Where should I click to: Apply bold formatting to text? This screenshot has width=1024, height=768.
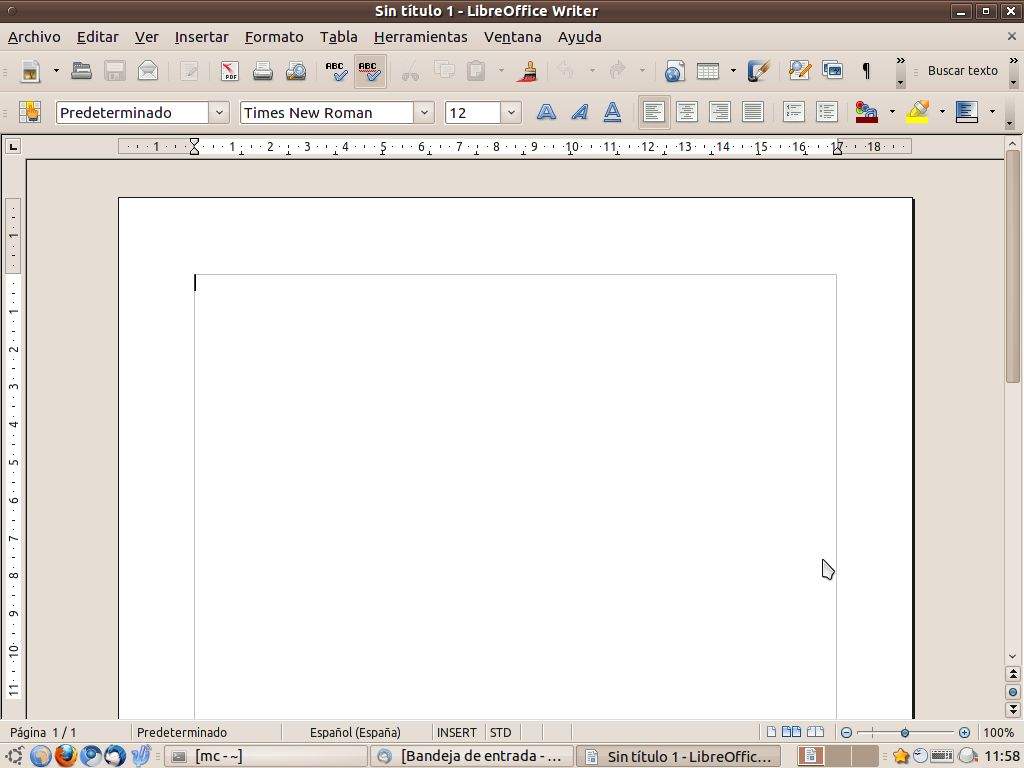[546, 112]
